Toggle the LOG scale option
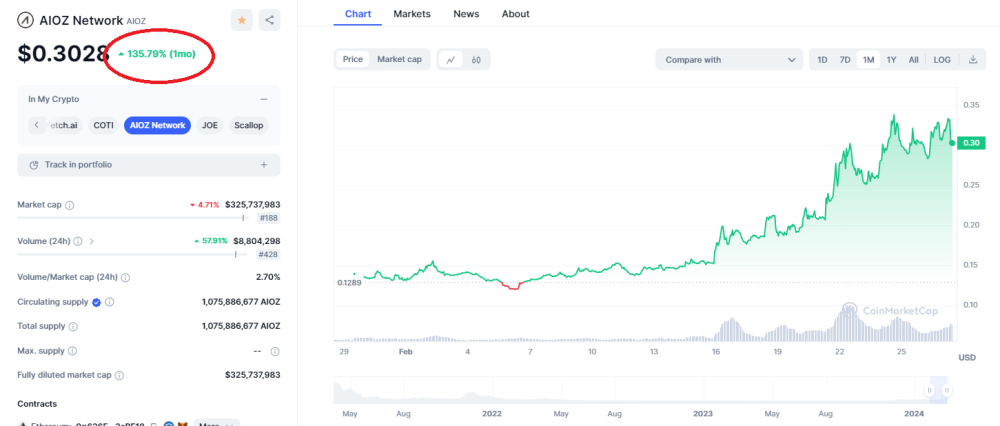This screenshot has width=1000, height=426. tap(942, 60)
